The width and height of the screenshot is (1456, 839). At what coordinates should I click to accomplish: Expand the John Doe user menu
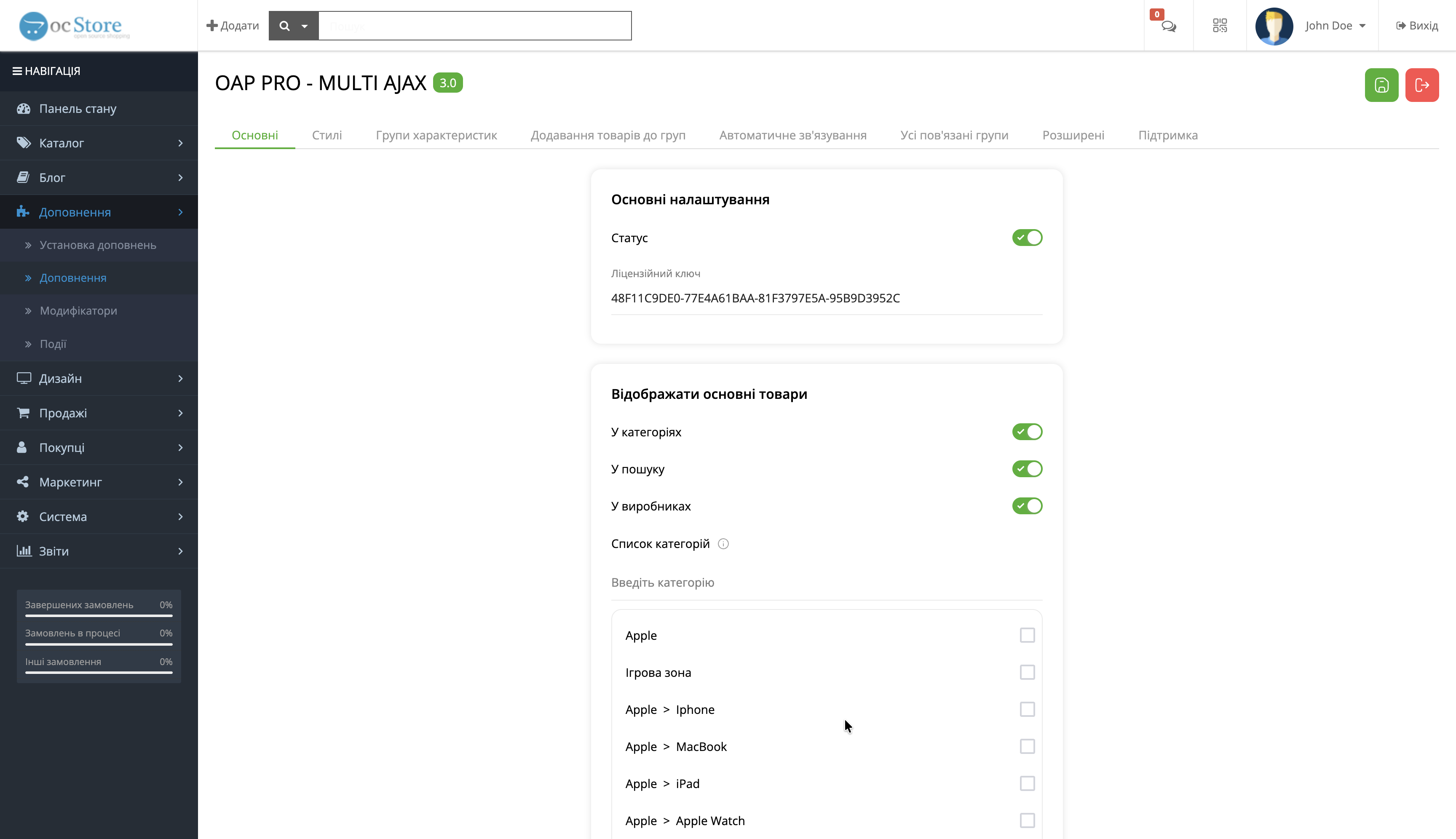point(1335,26)
